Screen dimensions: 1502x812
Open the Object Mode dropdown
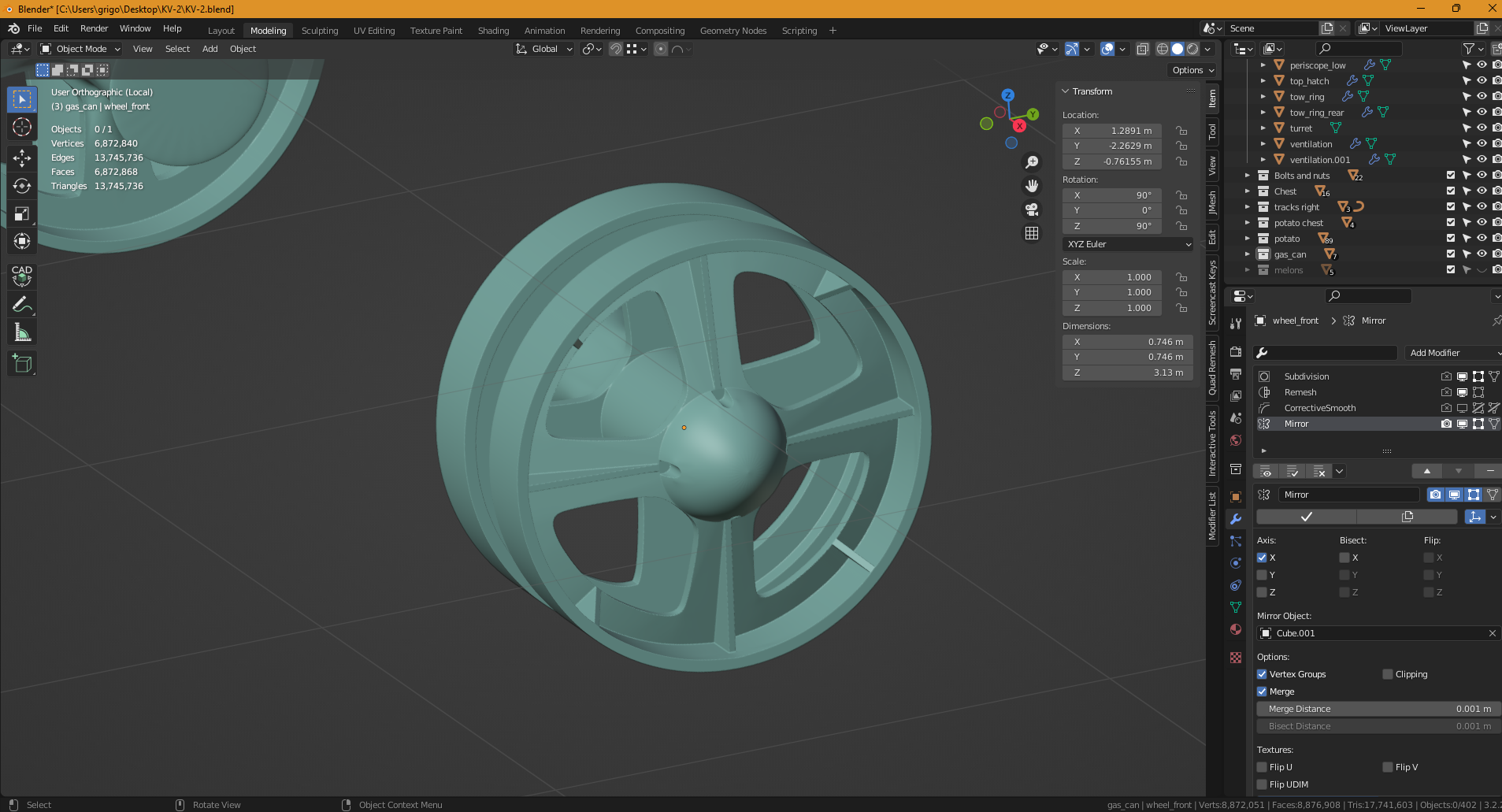pyautogui.click(x=81, y=49)
